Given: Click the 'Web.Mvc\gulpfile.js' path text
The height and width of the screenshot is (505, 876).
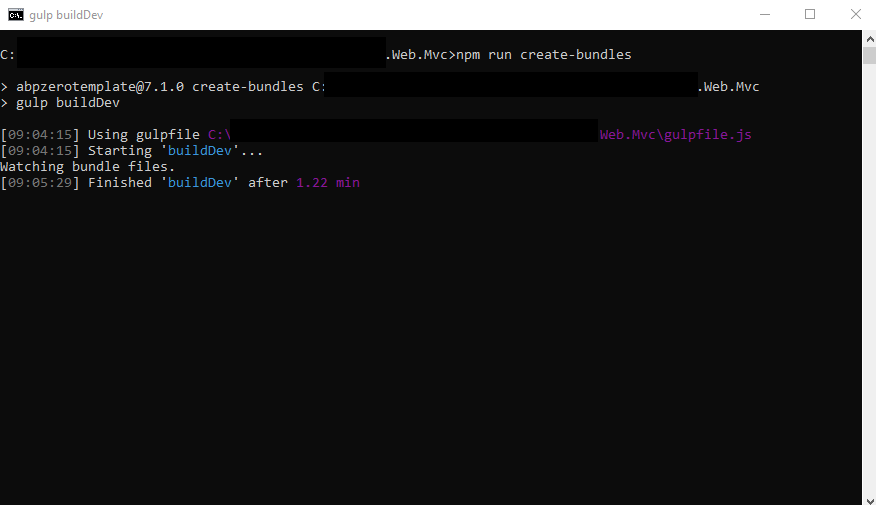Looking at the screenshot, I should (675, 135).
